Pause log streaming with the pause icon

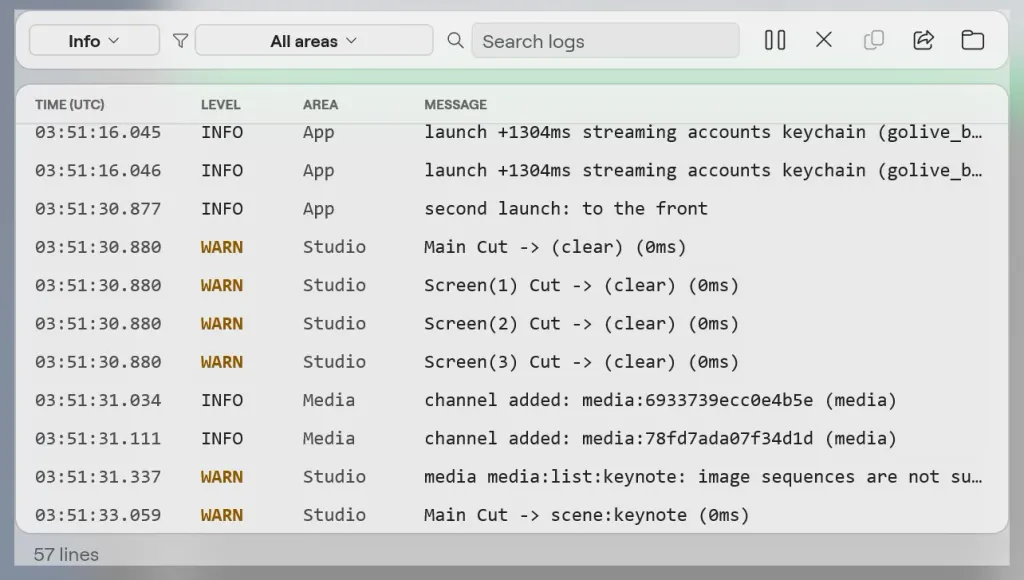(x=775, y=40)
